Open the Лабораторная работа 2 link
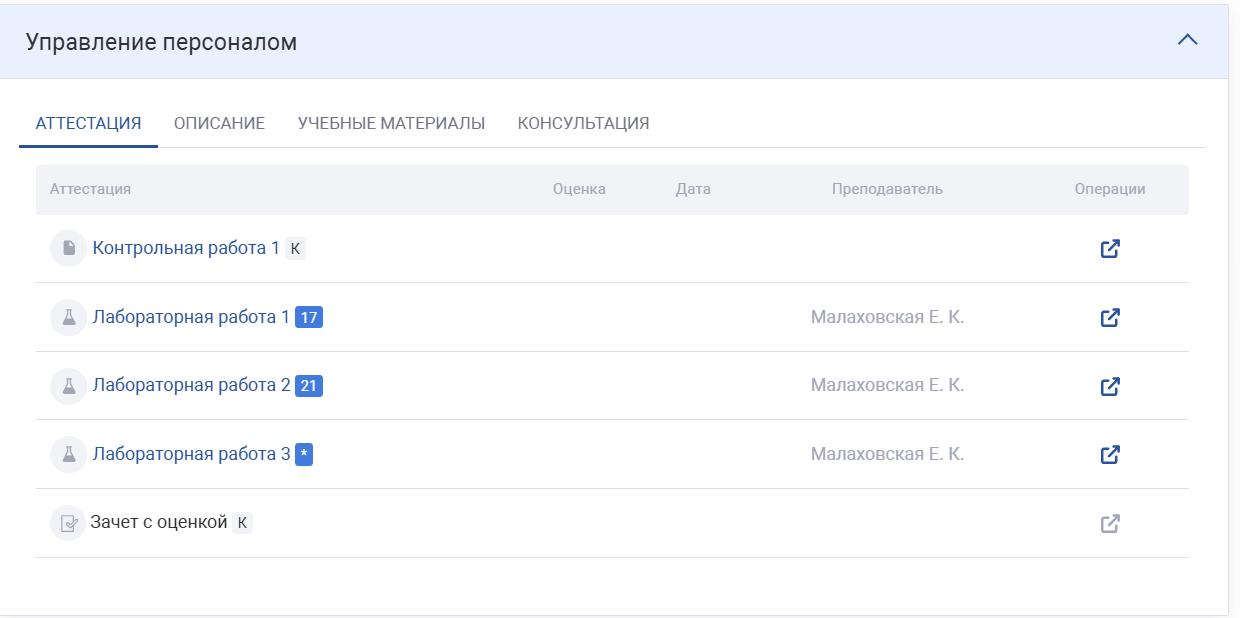Image resolution: width=1240 pixels, height=618 pixels. pyautogui.click(x=190, y=385)
